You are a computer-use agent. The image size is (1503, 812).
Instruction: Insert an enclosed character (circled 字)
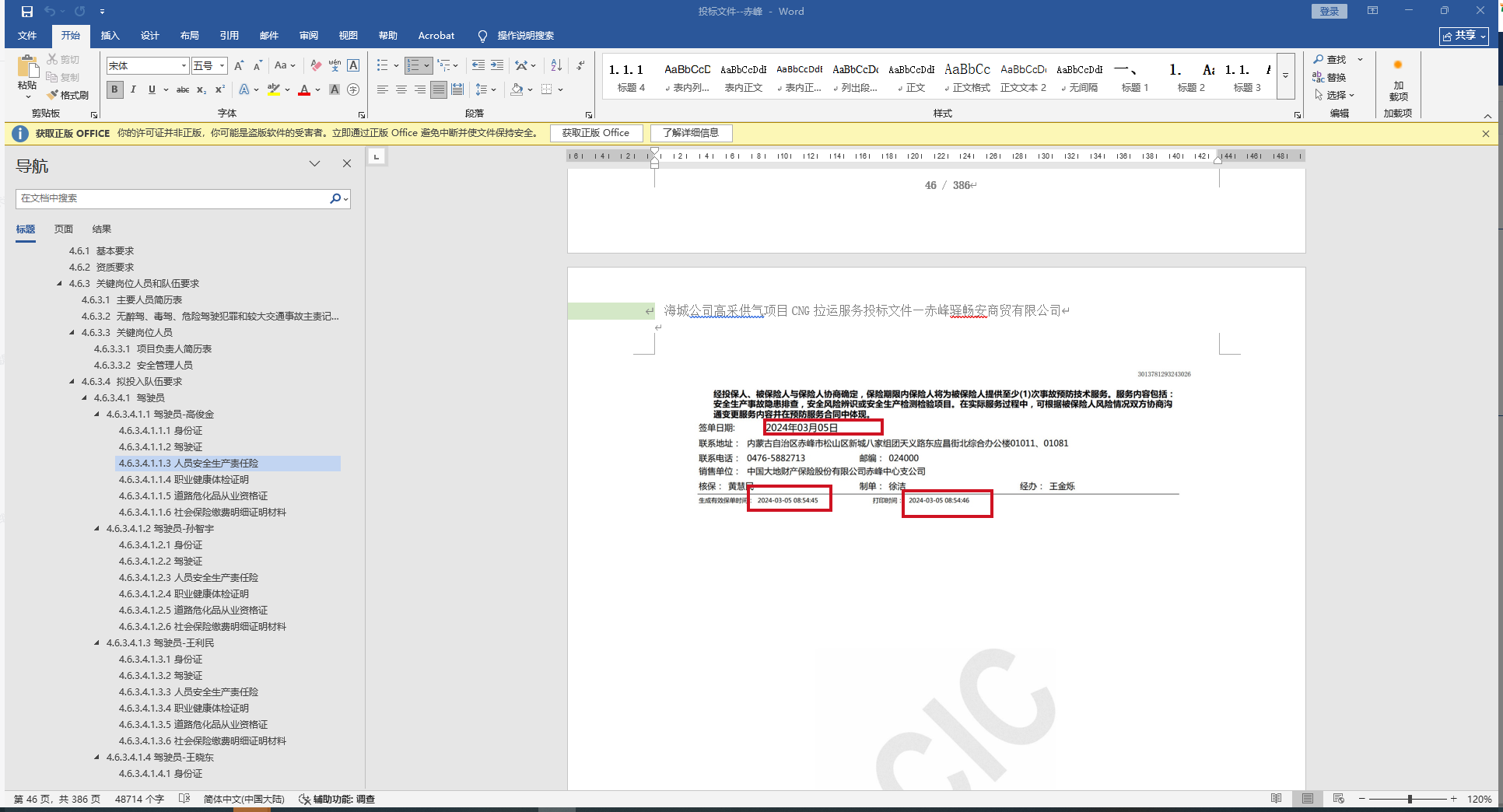[x=353, y=89]
